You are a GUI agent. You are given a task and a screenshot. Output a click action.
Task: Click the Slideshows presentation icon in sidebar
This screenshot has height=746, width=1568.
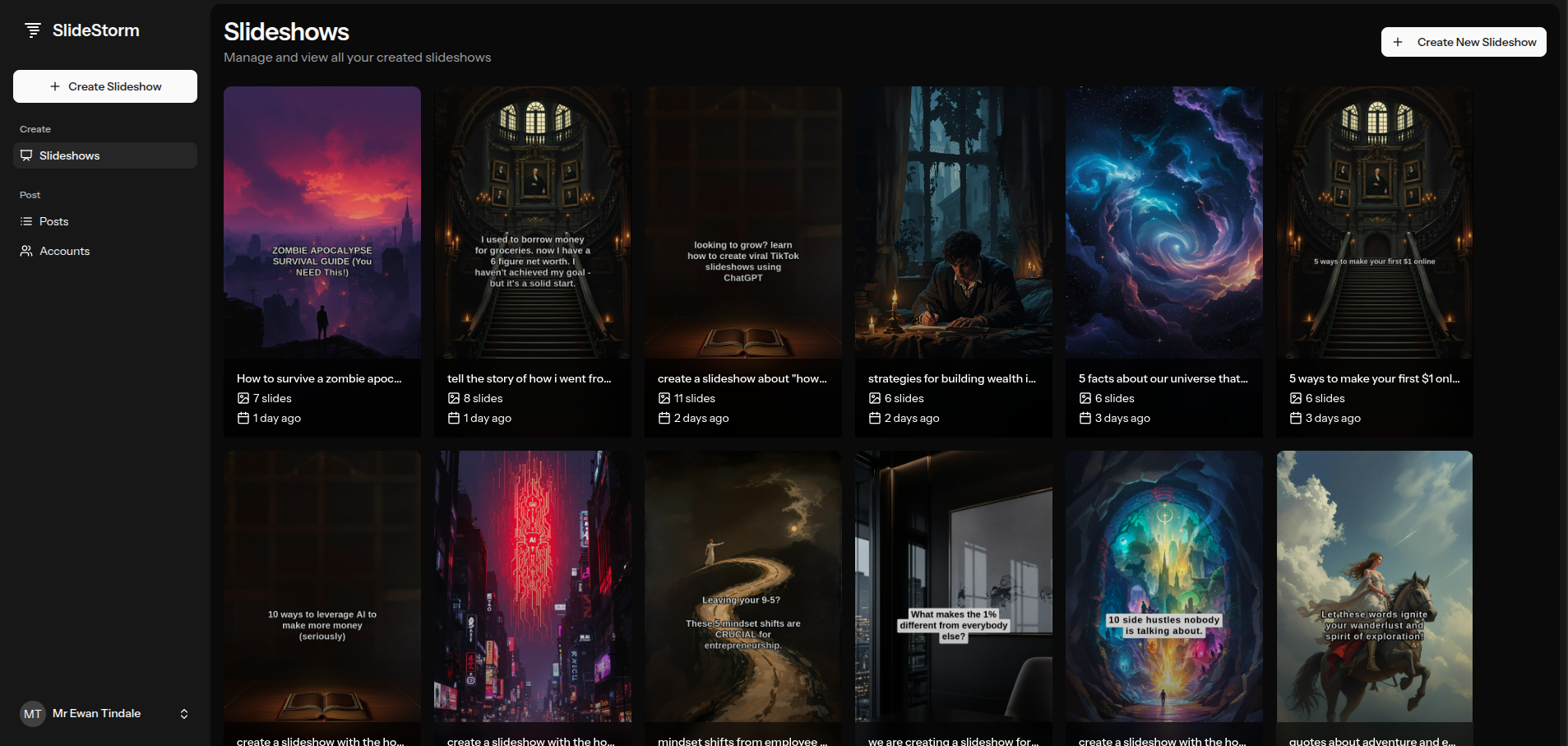coord(26,155)
